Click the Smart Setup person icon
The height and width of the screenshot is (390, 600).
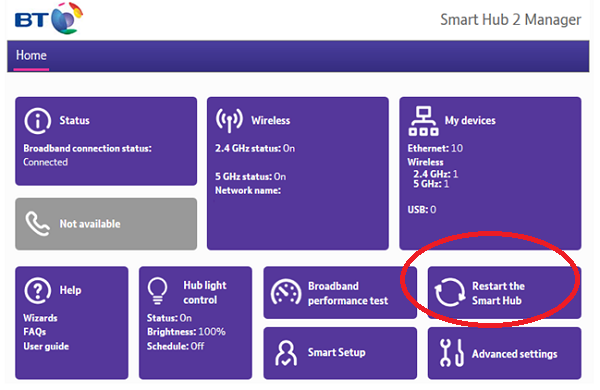(286, 353)
